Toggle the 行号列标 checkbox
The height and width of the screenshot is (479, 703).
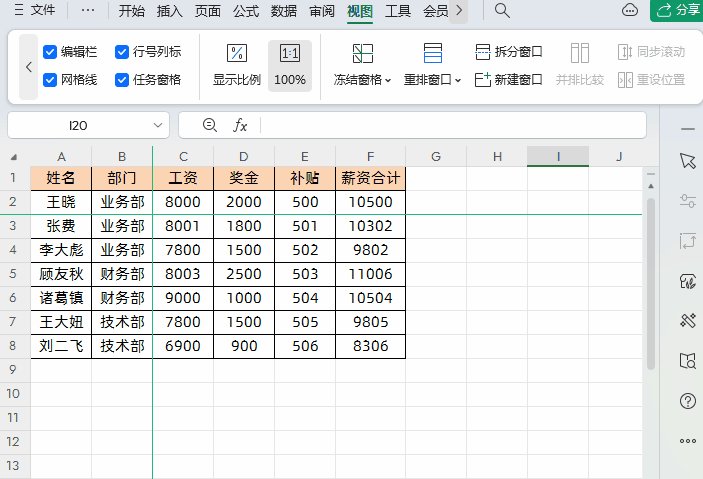(x=122, y=52)
